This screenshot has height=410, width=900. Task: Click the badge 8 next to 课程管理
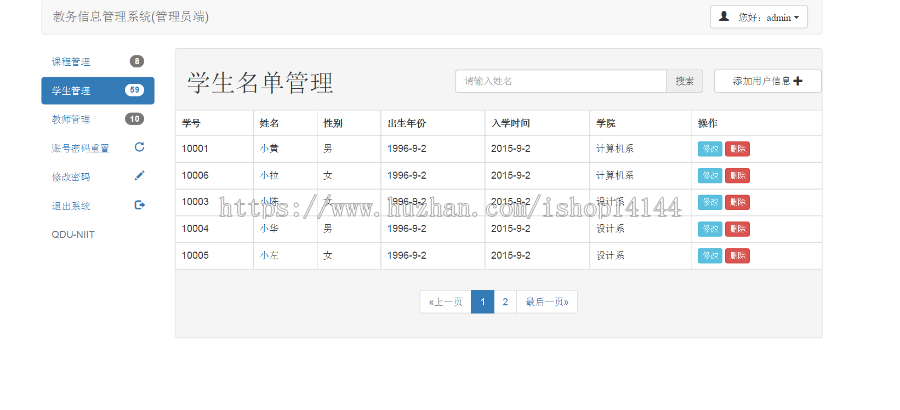point(137,61)
